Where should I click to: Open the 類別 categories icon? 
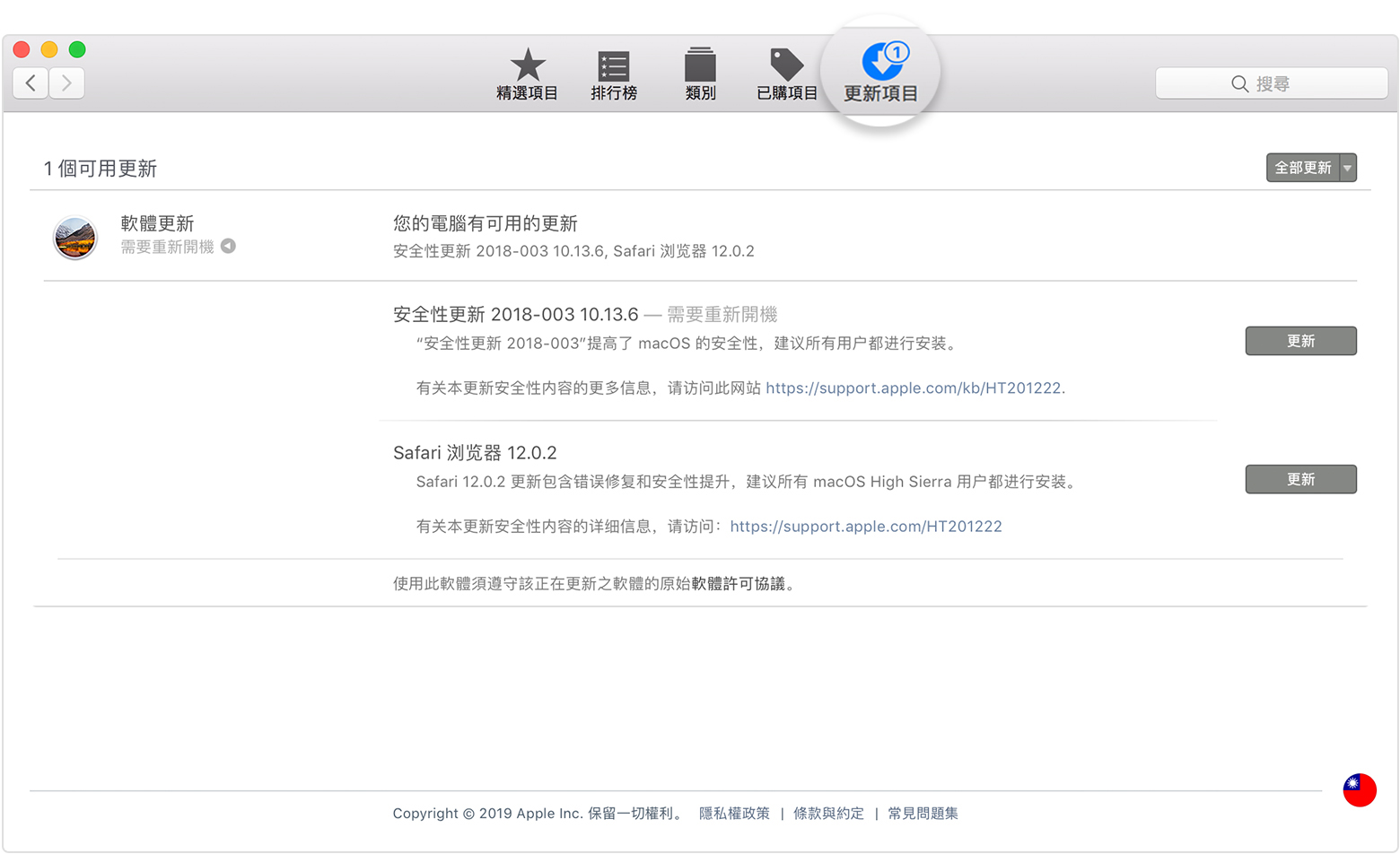pyautogui.click(x=700, y=65)
